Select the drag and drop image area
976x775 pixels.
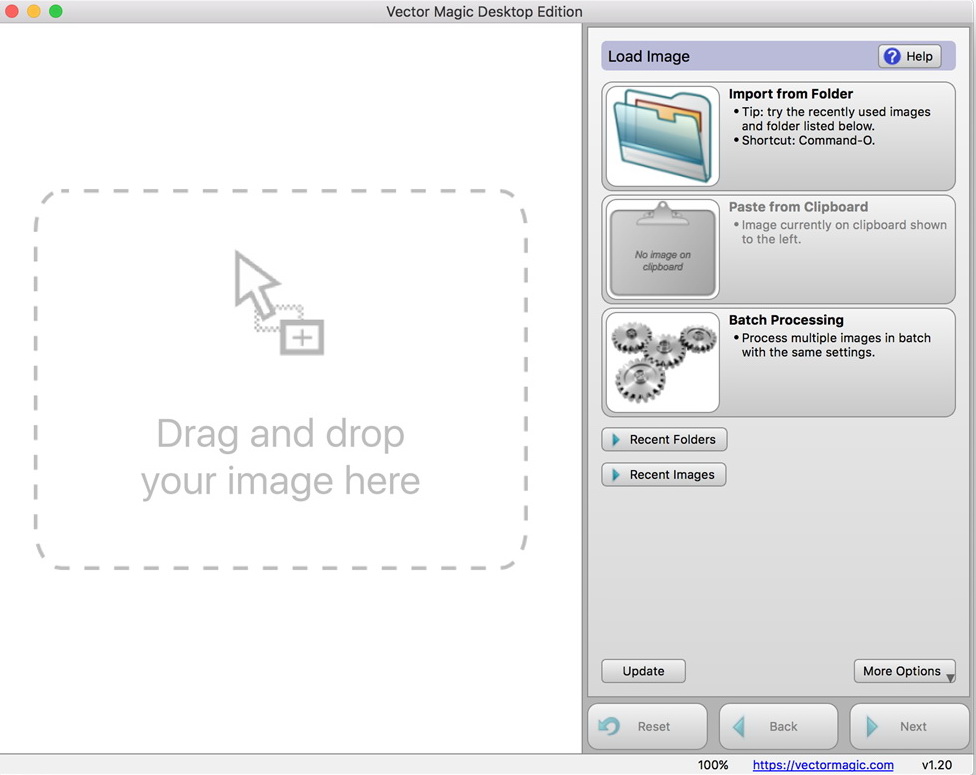(280, 380)
